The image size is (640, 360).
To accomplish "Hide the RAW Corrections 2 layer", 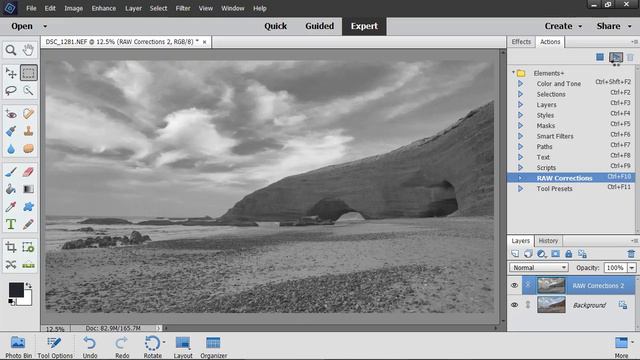I will coord(514,285).
